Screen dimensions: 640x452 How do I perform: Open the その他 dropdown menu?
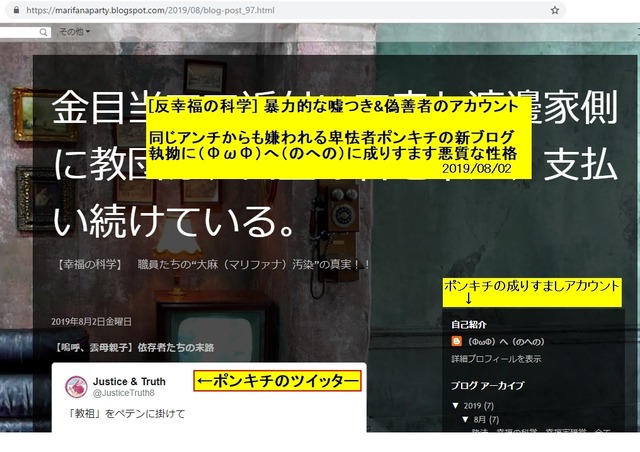tap(75, 31)
